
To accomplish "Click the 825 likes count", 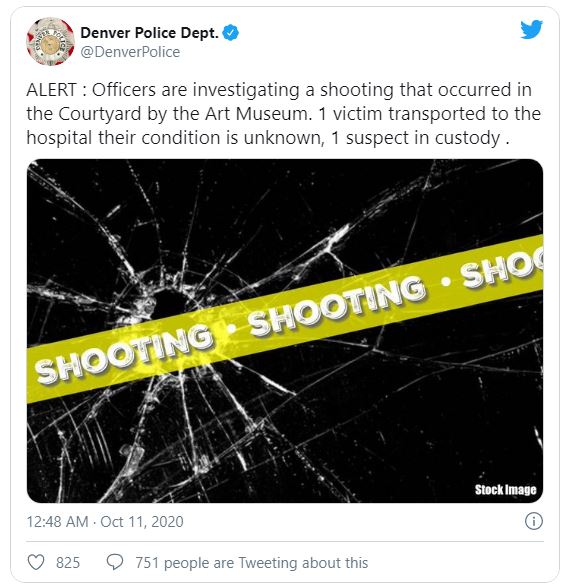I will (x=68, y=562).
